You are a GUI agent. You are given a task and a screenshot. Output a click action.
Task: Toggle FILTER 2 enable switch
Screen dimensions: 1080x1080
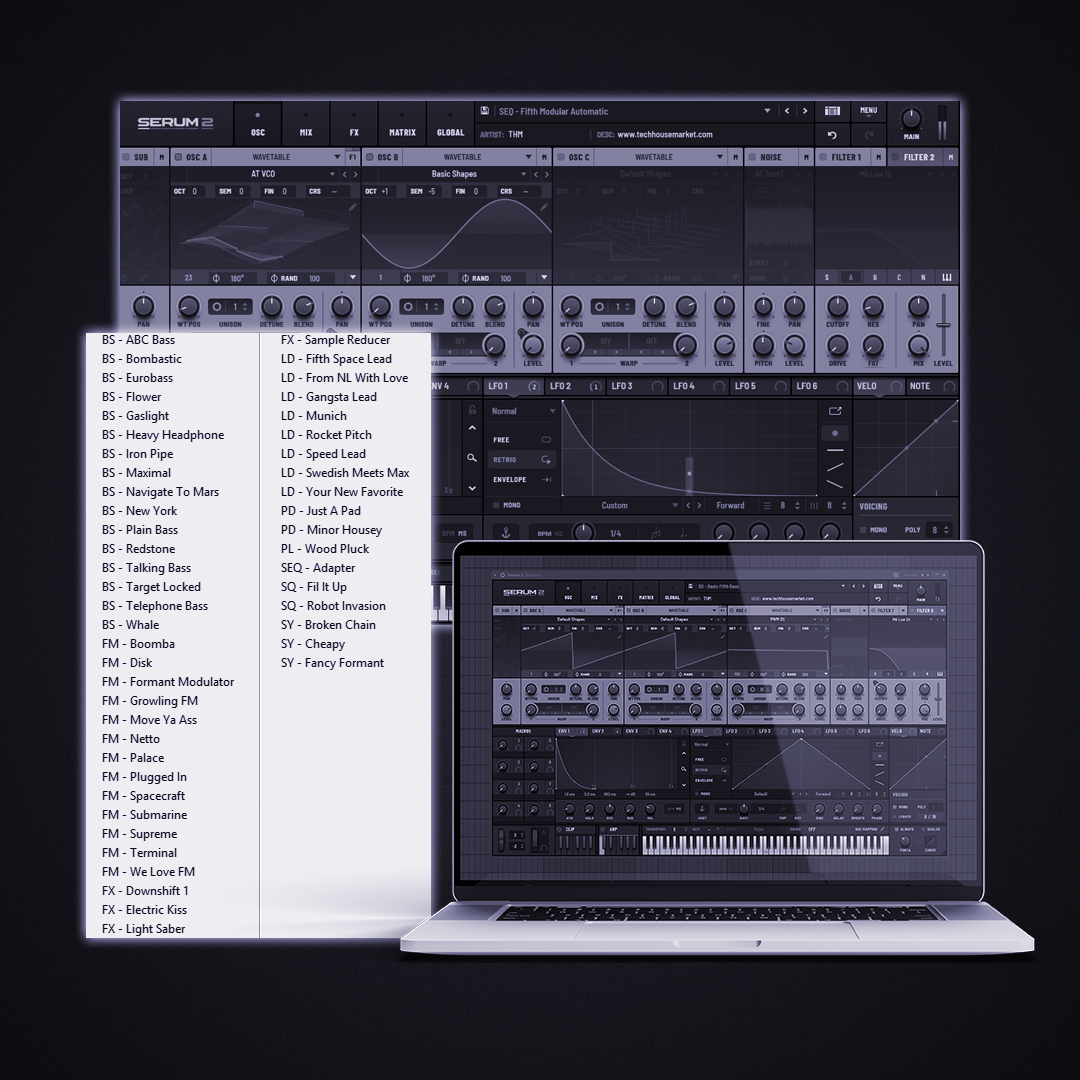pos(895,157)
